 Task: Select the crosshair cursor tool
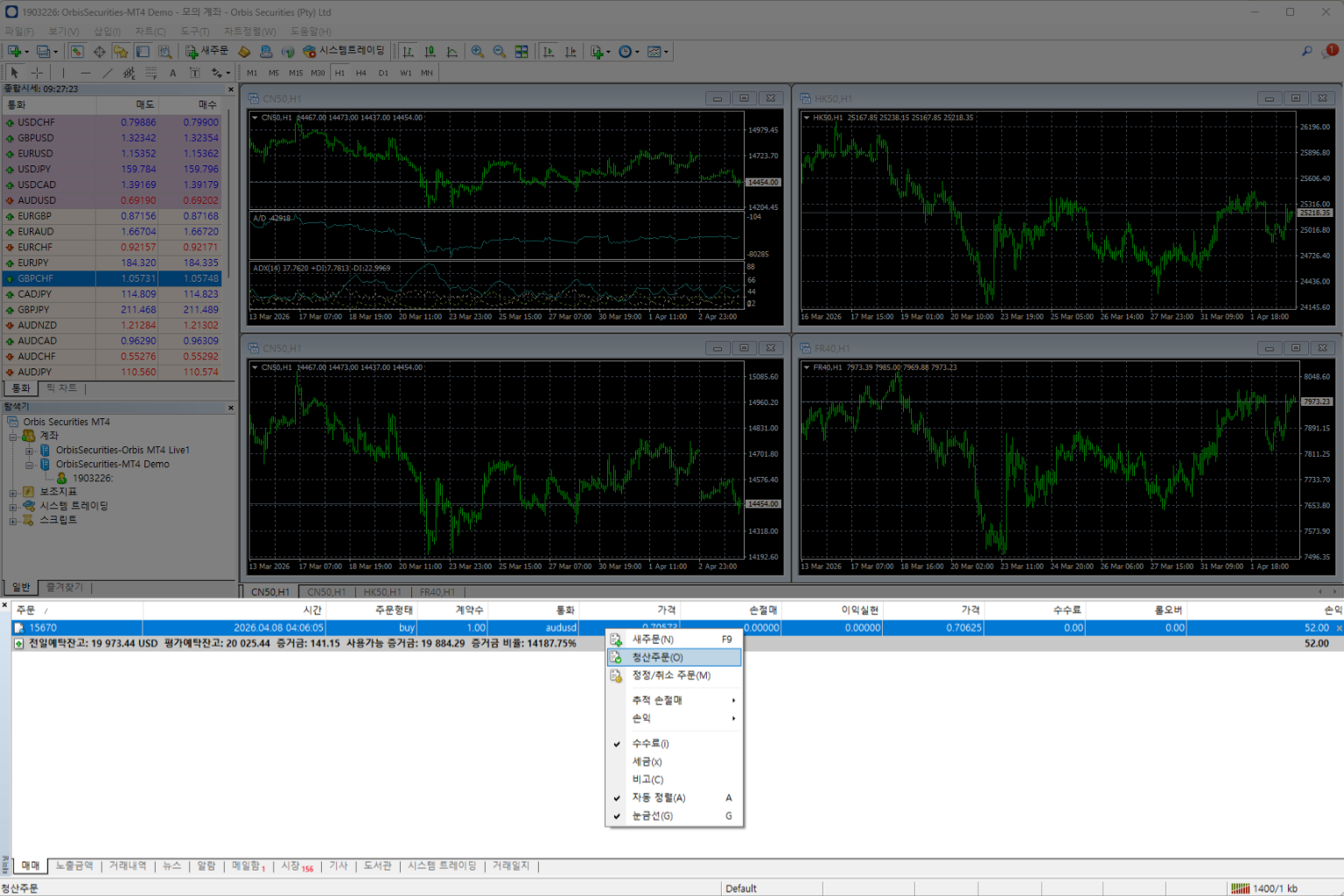pyautogui.click(x=37, y=73)
